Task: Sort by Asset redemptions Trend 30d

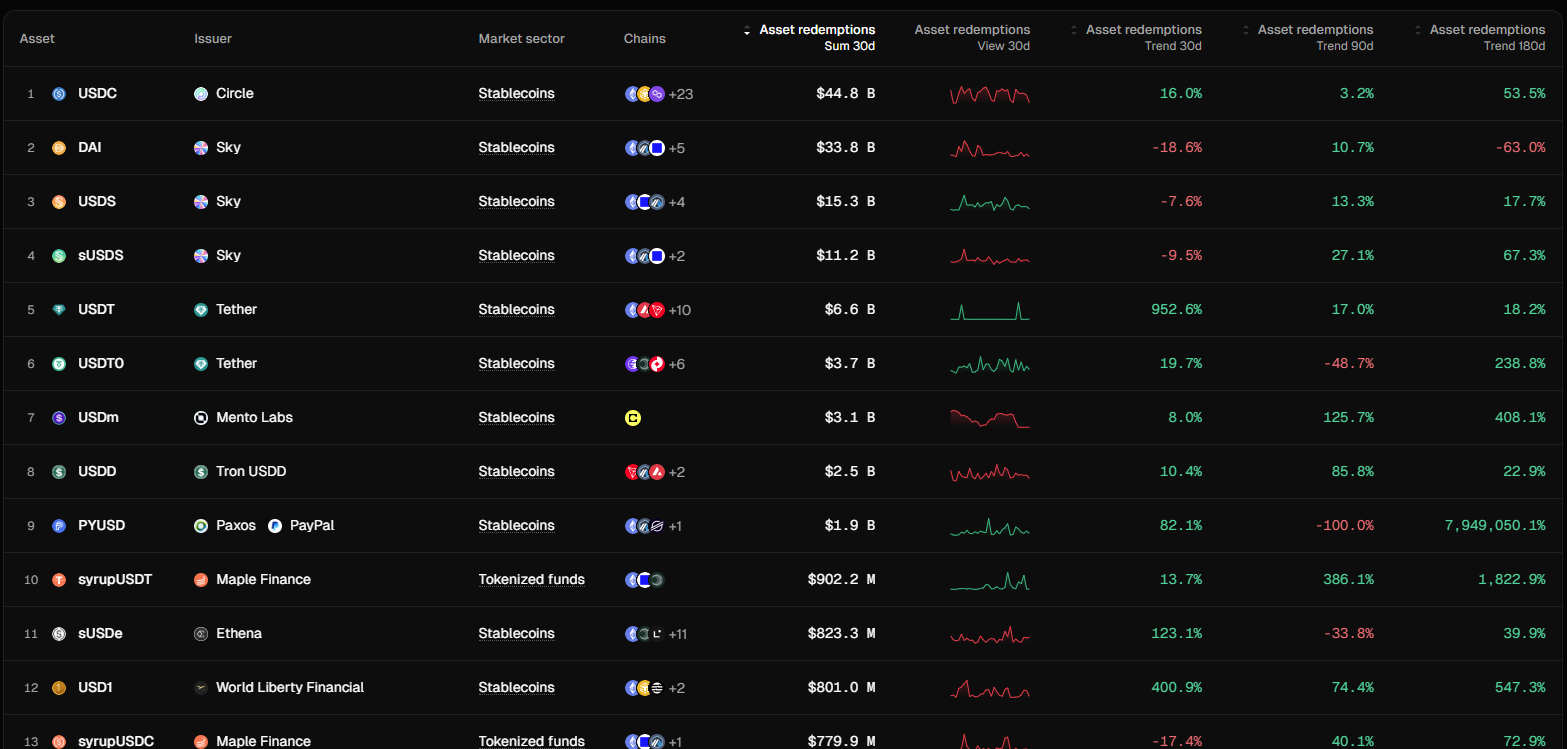Action: coord(1143,30)
